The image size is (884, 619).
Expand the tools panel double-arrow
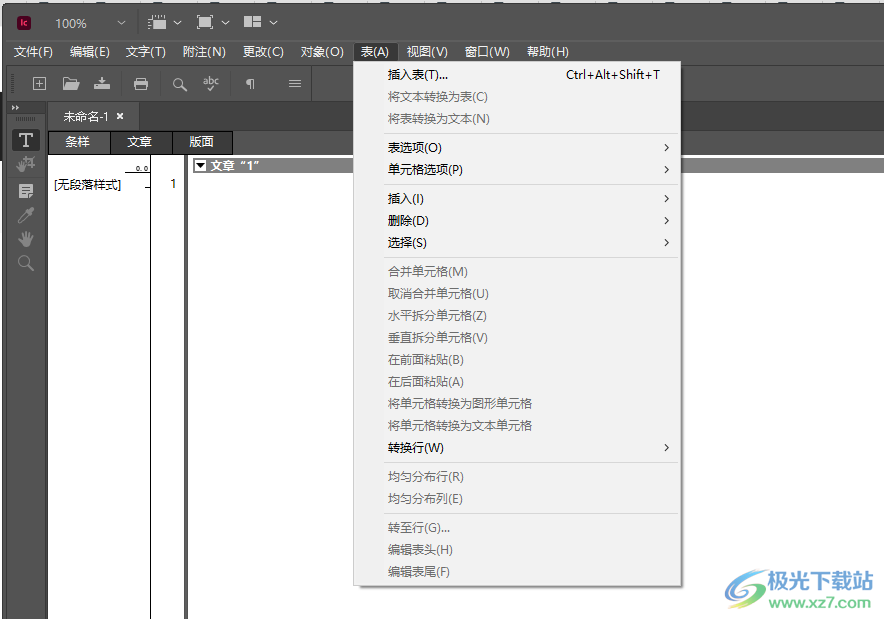[x=16, y=107]
